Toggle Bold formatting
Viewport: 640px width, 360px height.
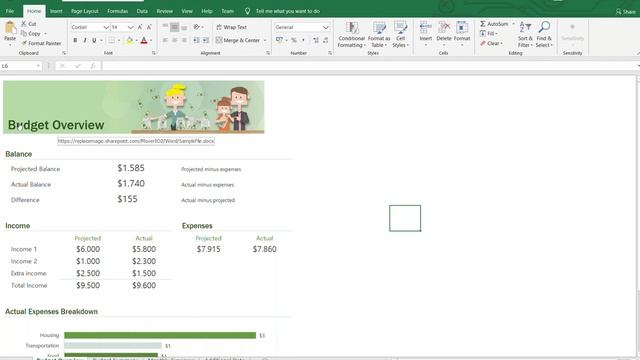(75, 40)
